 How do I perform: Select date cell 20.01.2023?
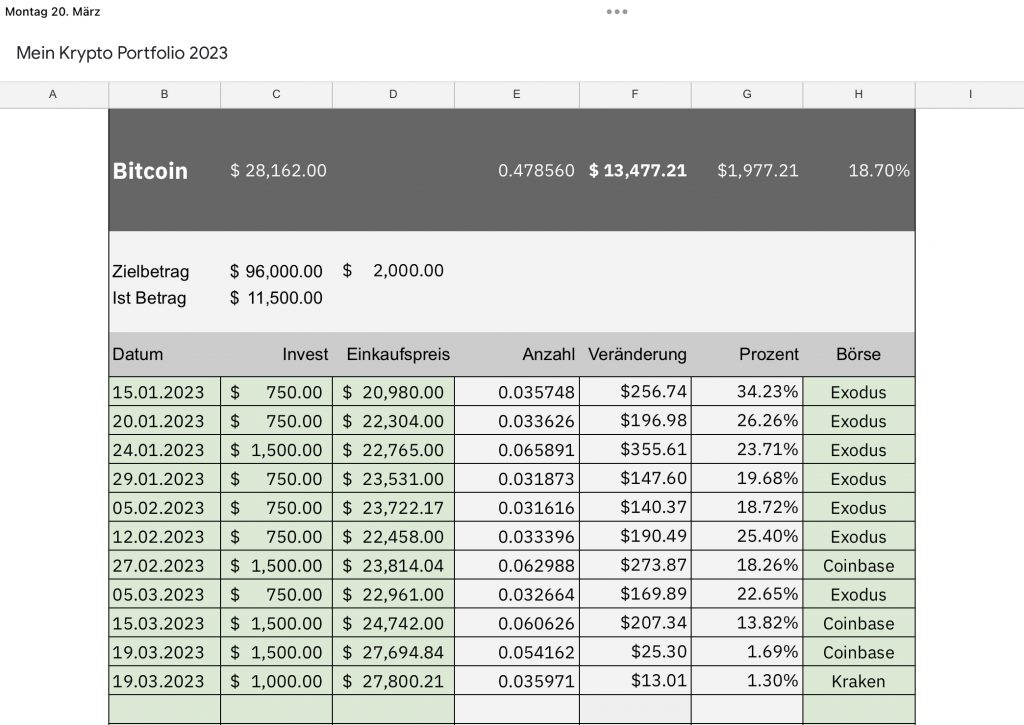click(x=165, y=421)
